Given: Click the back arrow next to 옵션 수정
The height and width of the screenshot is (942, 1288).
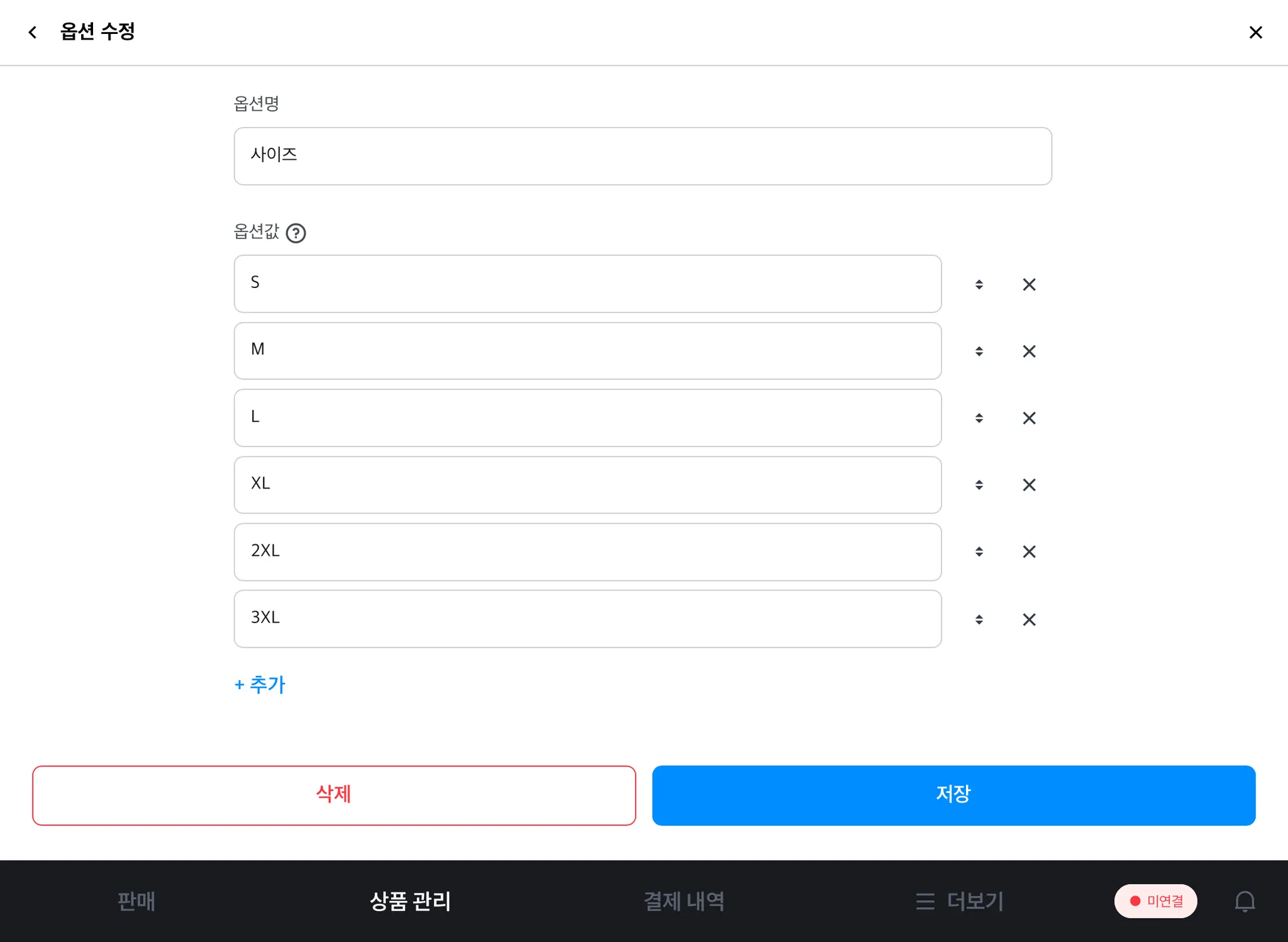Looking at the screenshot, I should 33,32.
